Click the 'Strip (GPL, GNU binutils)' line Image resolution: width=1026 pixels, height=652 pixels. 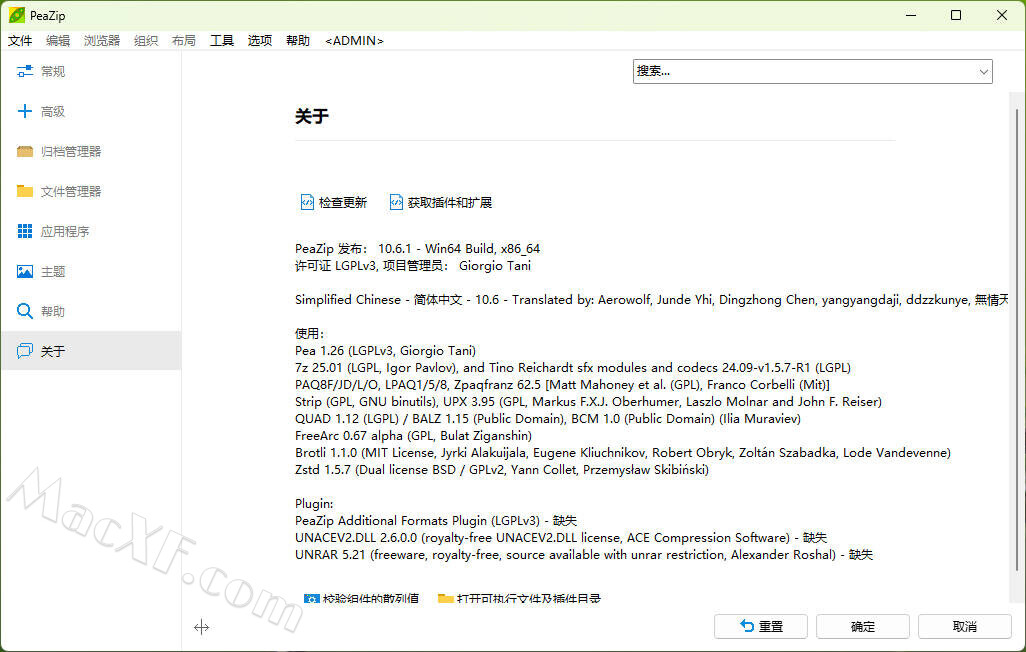(x=588, y=402)
